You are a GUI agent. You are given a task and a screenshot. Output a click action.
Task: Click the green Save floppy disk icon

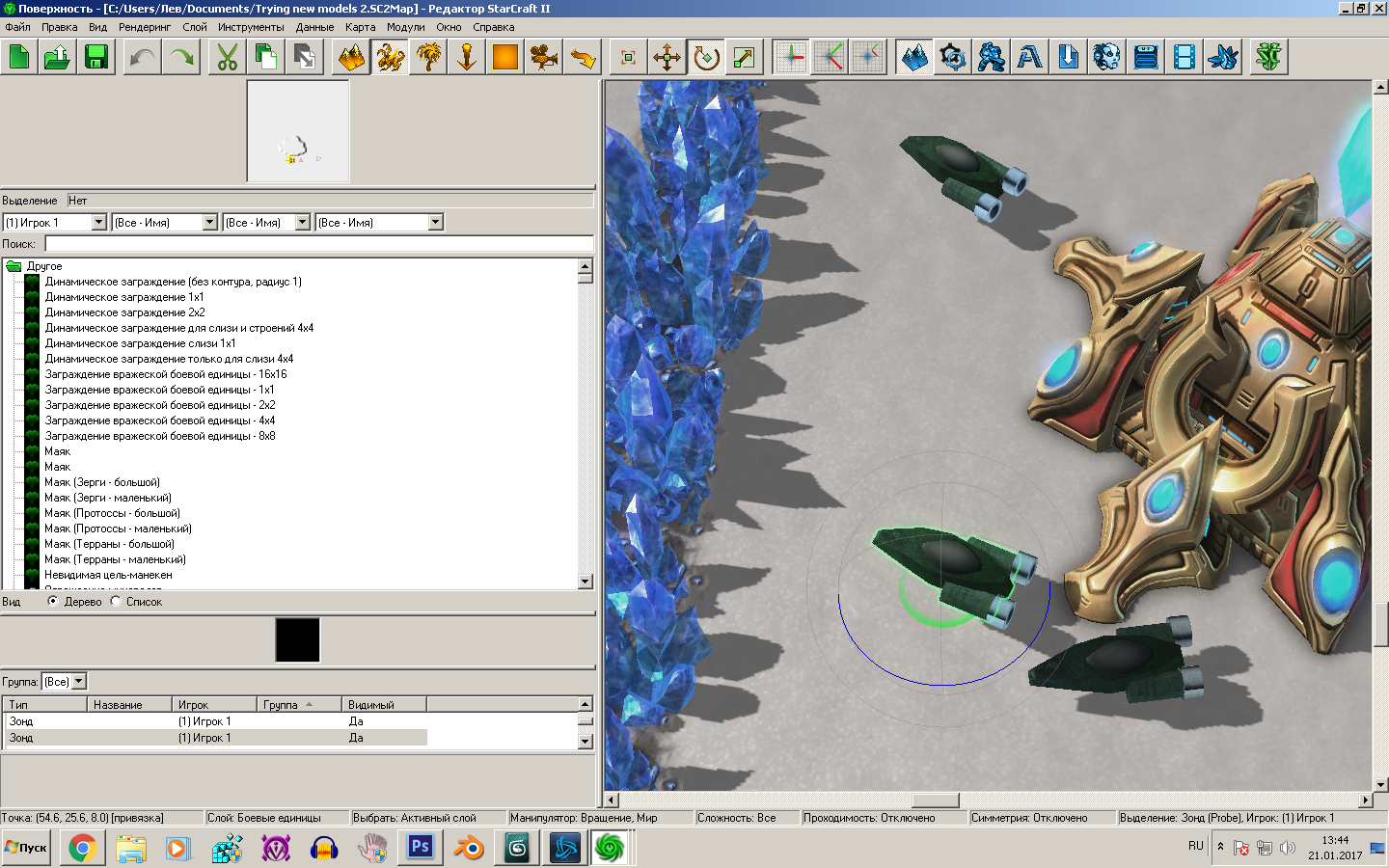click(x=96, y=58)
